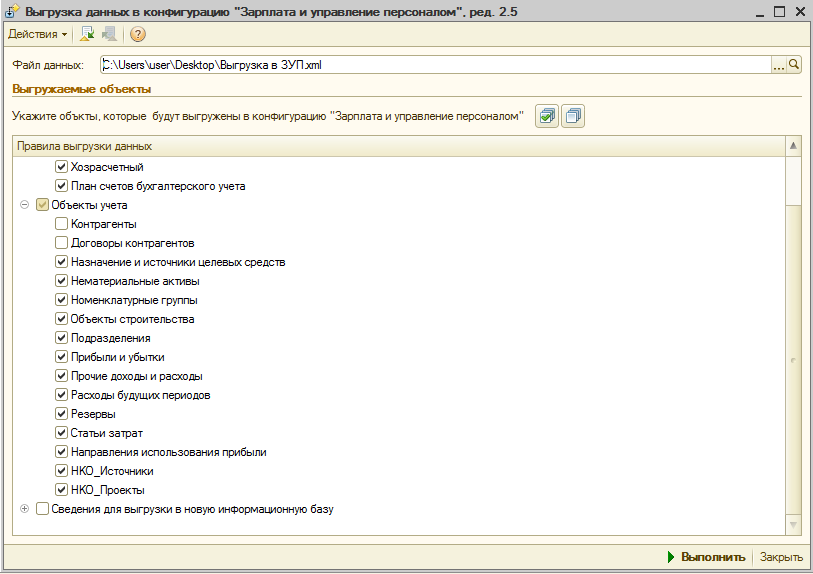Uncheck the Статьи затрат checkbox
This screenshot has height=574, width=813.
point(61,433)
